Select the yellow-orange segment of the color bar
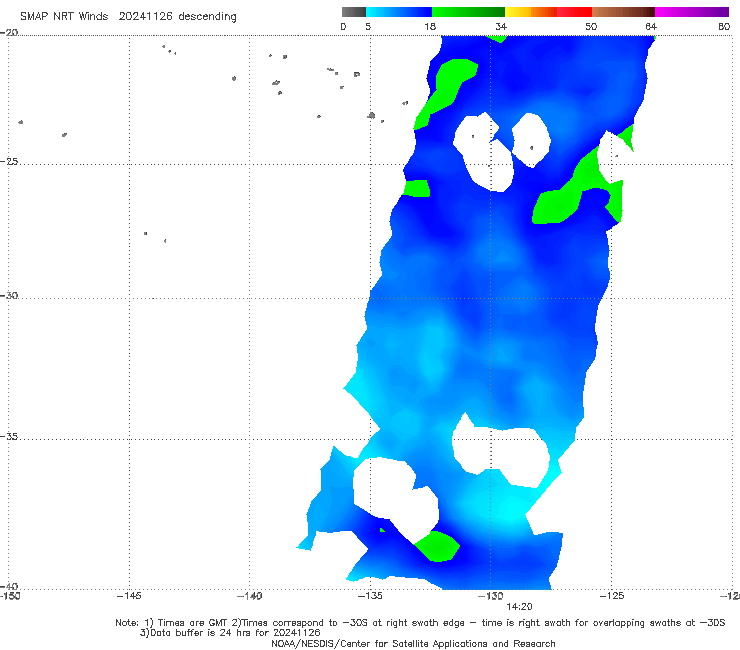Viewport: 740px width, 650px height. 531,12
